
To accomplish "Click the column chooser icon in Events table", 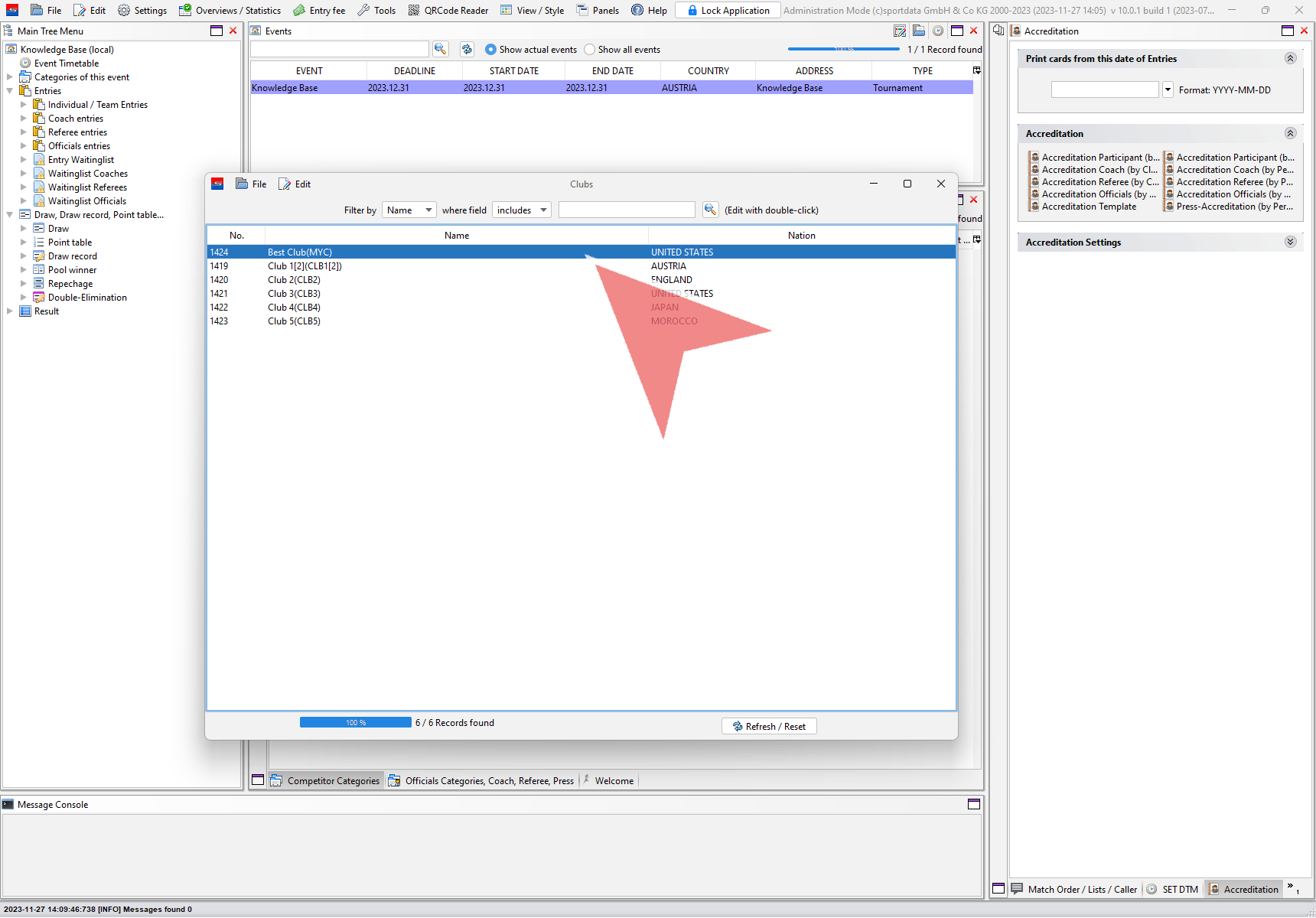I will click(976, 70).
